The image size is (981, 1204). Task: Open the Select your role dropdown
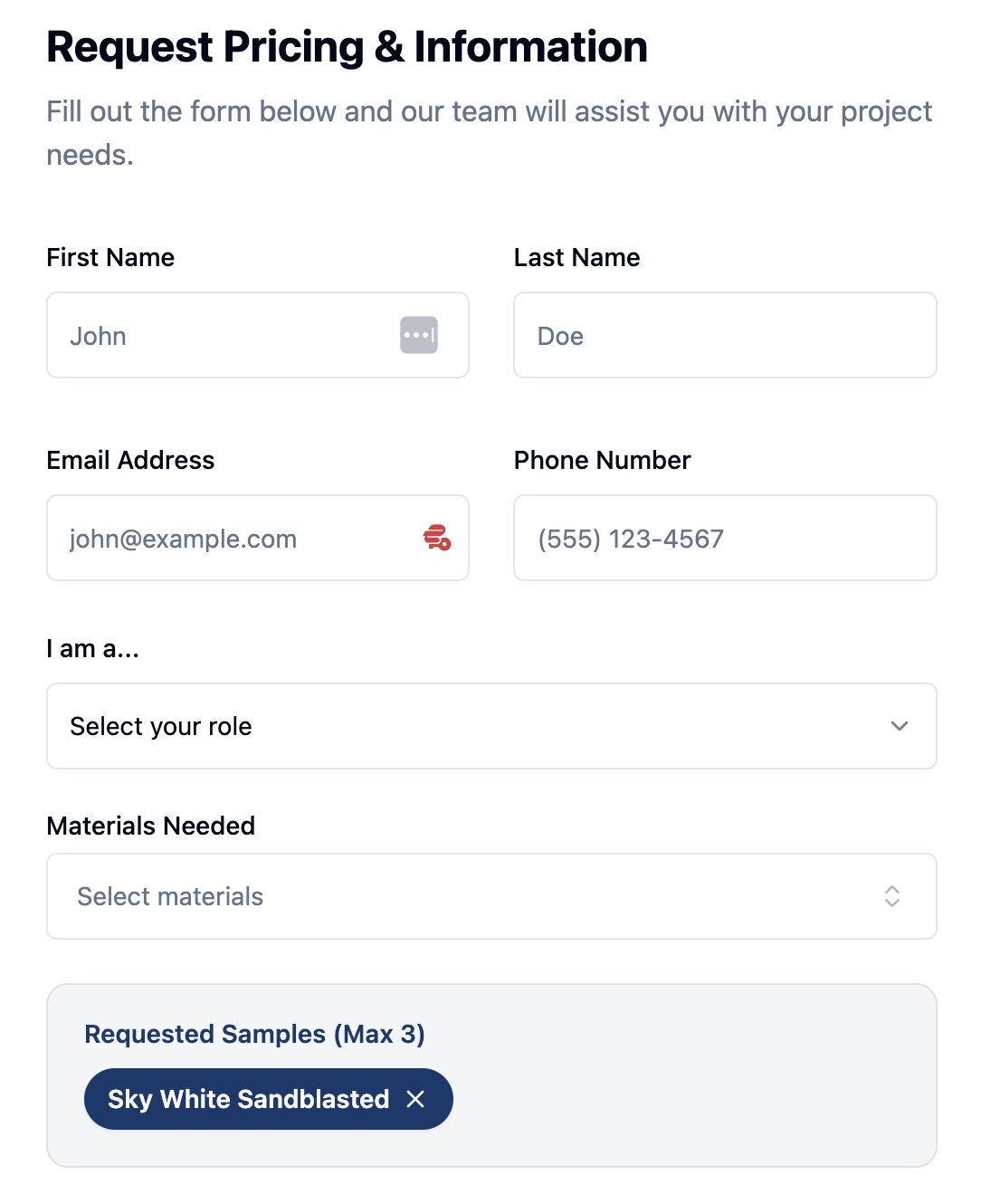click(x=491, y=726)
